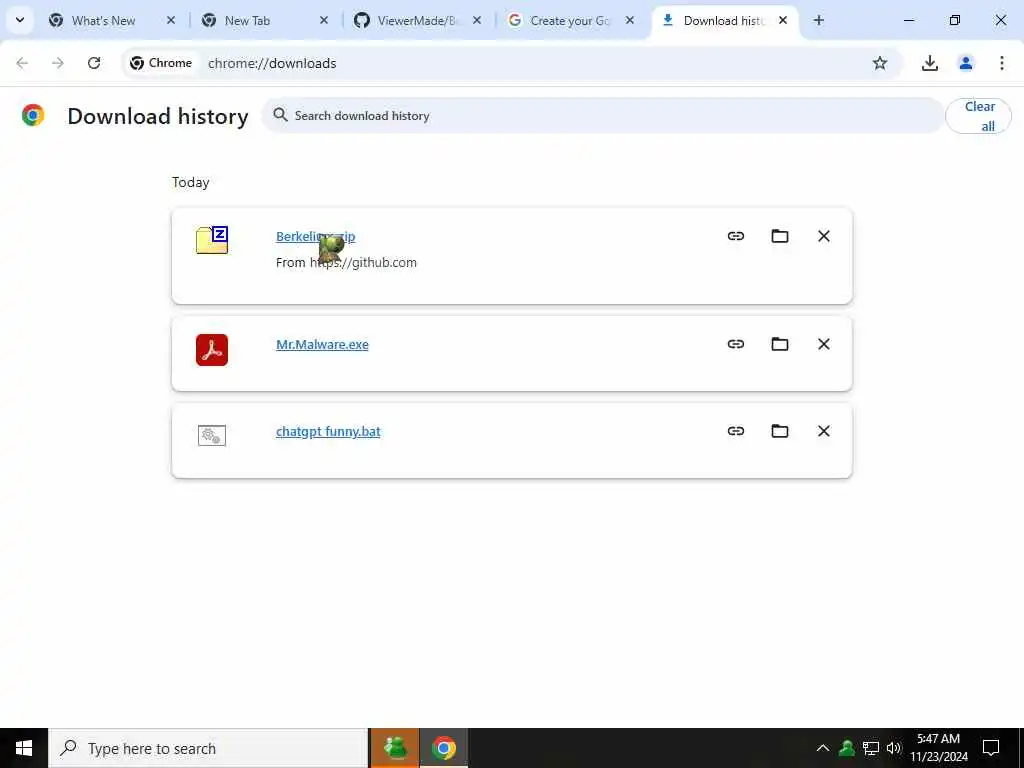Screen dimensions: 1024x768
Task: Copy download link for Berkelium.zip
Action: click(735, 236)
